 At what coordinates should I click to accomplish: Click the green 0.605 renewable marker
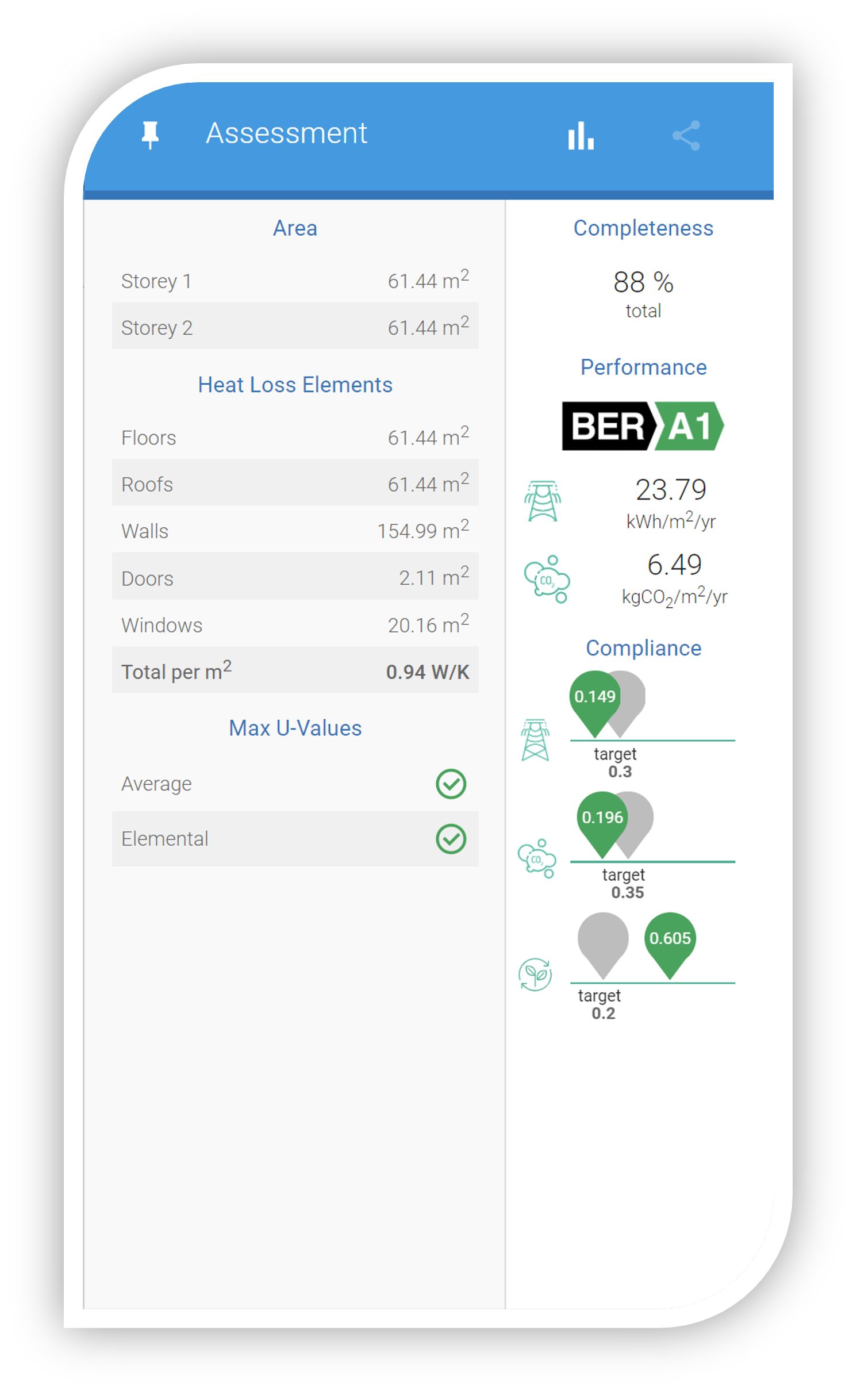[x=670, y=939]
